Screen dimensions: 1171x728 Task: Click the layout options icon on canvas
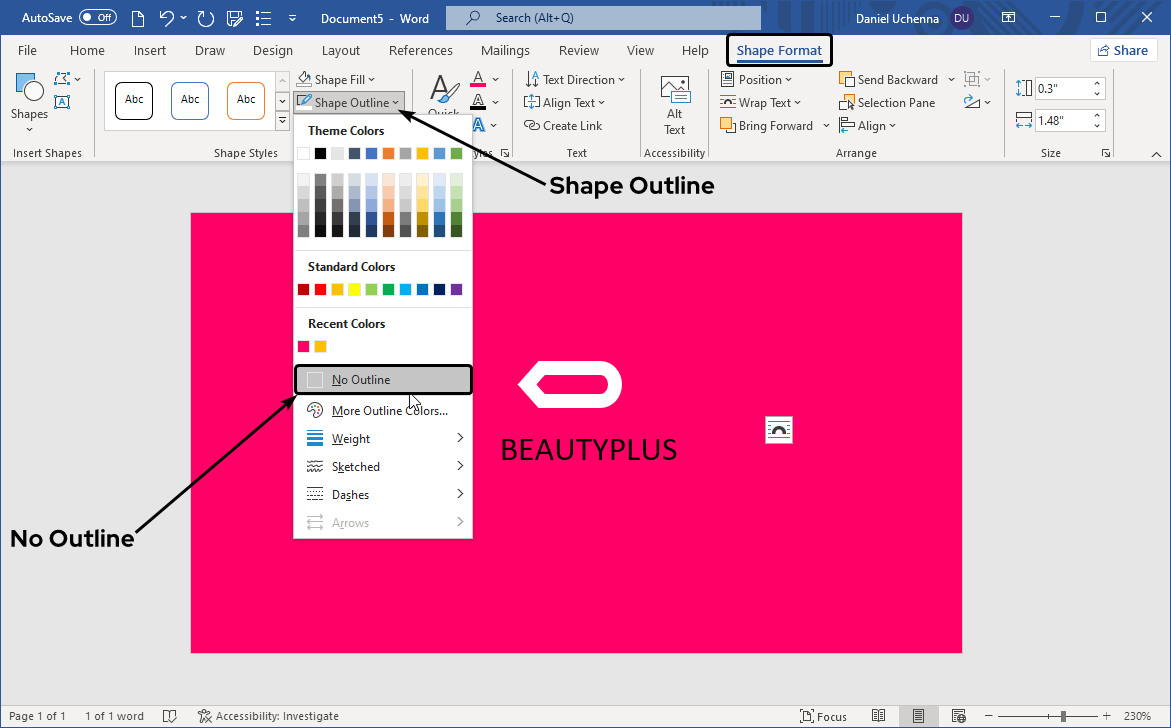pos(779,430)
